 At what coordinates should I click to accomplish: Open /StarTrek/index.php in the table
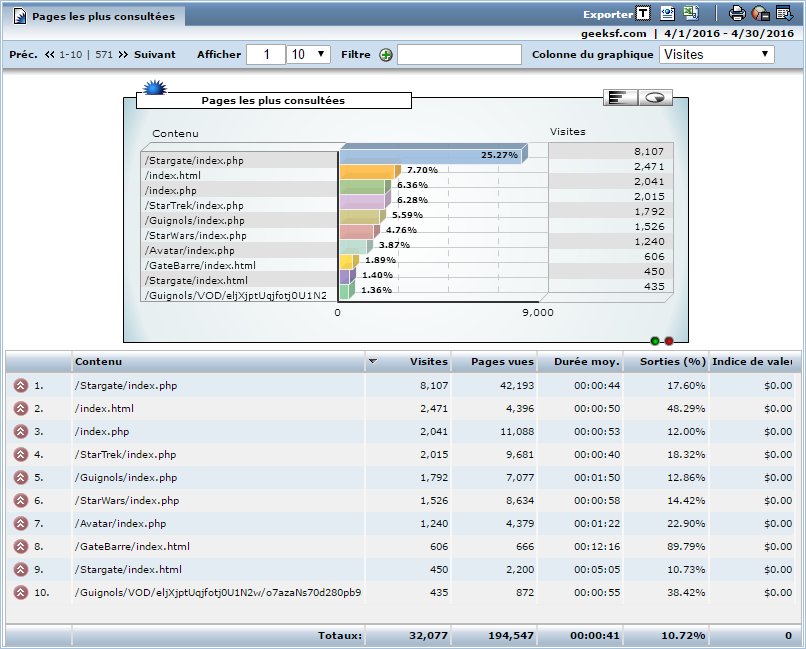point(125,454)
